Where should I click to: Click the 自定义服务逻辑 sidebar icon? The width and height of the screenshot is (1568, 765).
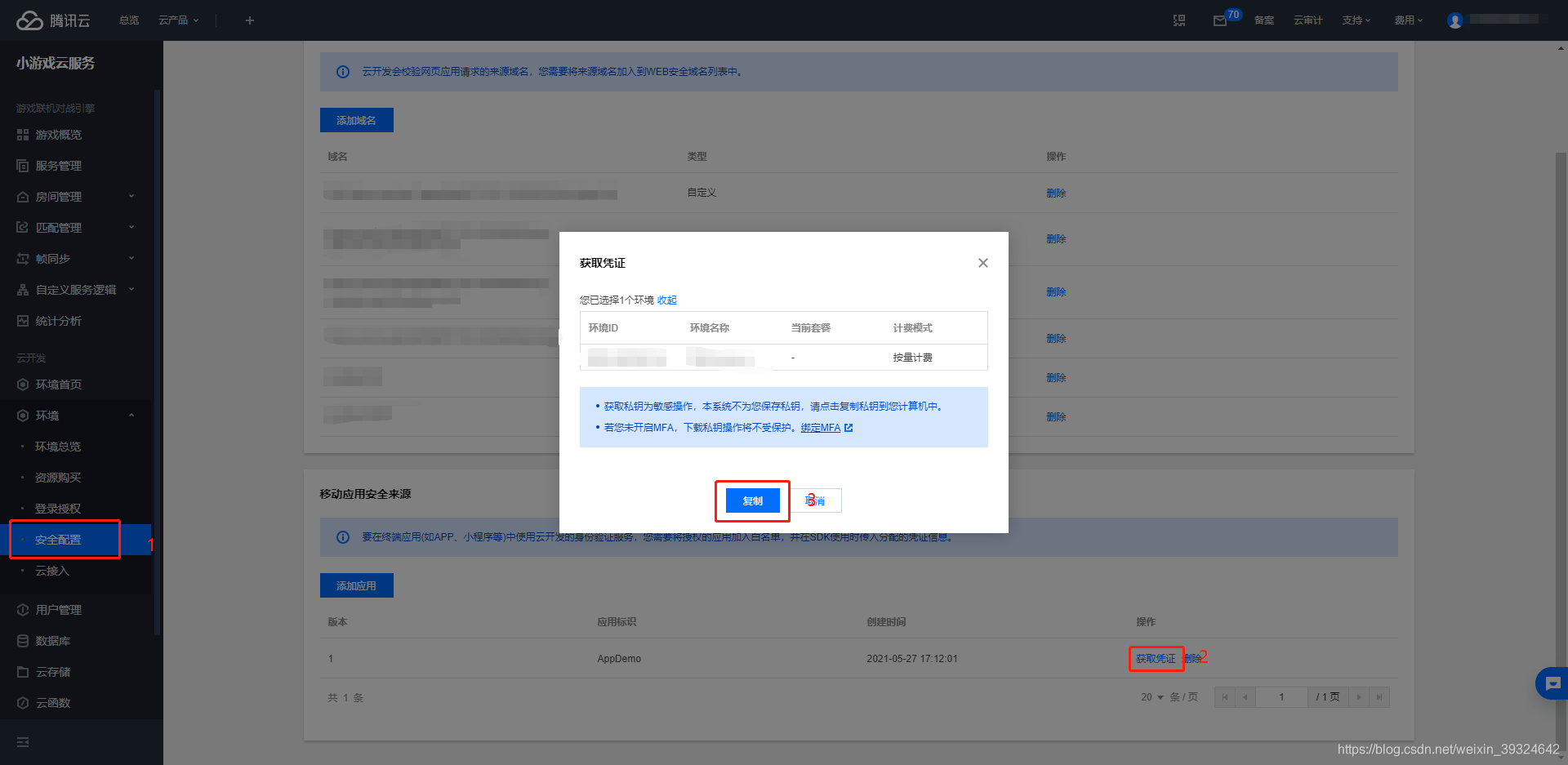coord(23,290)
